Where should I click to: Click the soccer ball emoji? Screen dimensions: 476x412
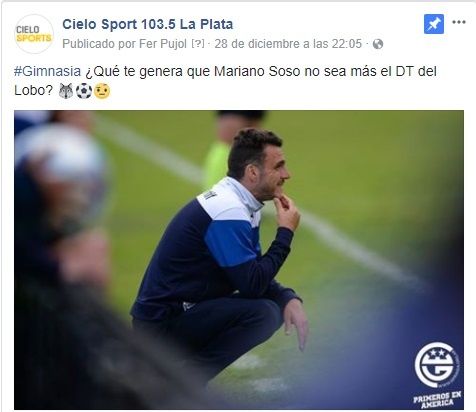[84, 91]
